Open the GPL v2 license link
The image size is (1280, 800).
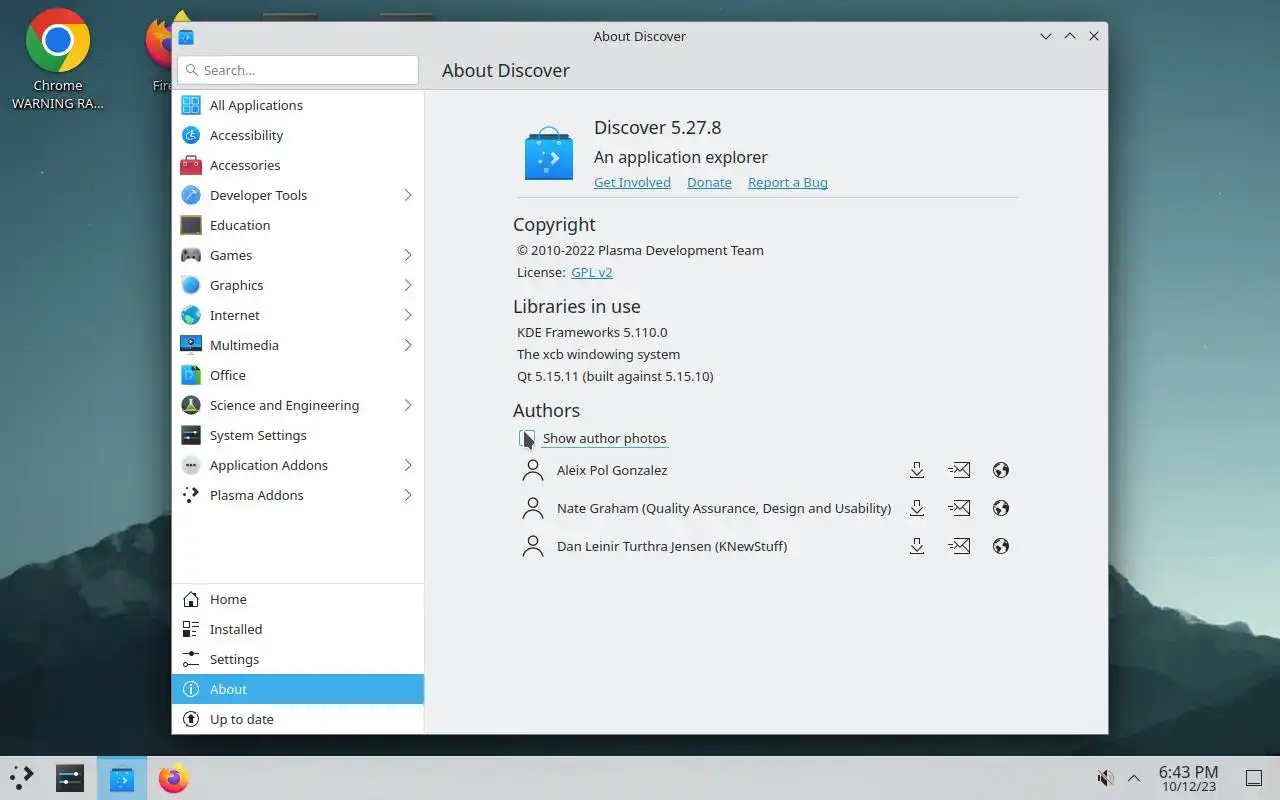pyautogui.click(x=592, y=272)
